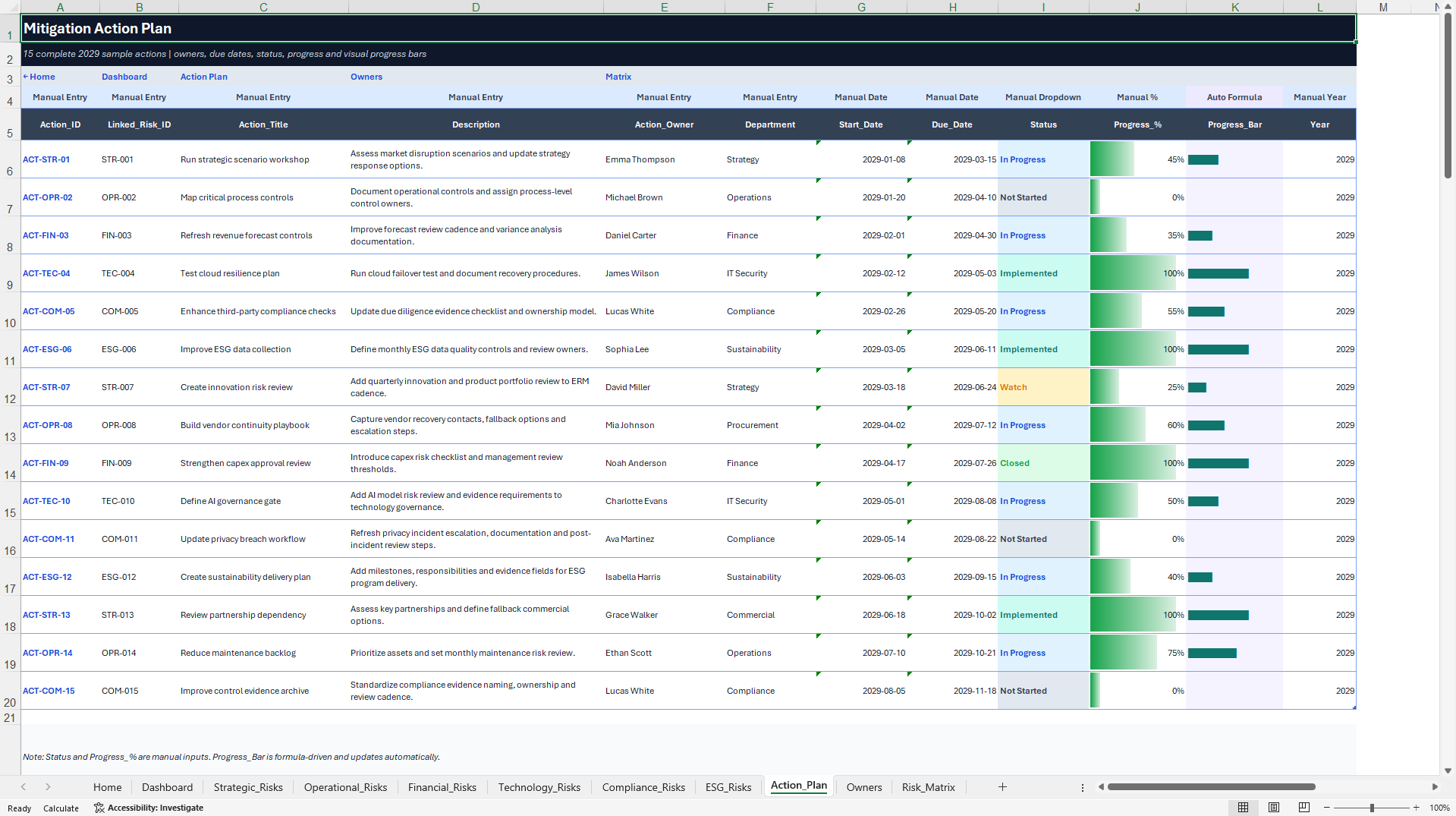The height and width of the screenshot is (816, 1456).
Task: Open the sheet tab options dots
Action: tap(1083, 788)
